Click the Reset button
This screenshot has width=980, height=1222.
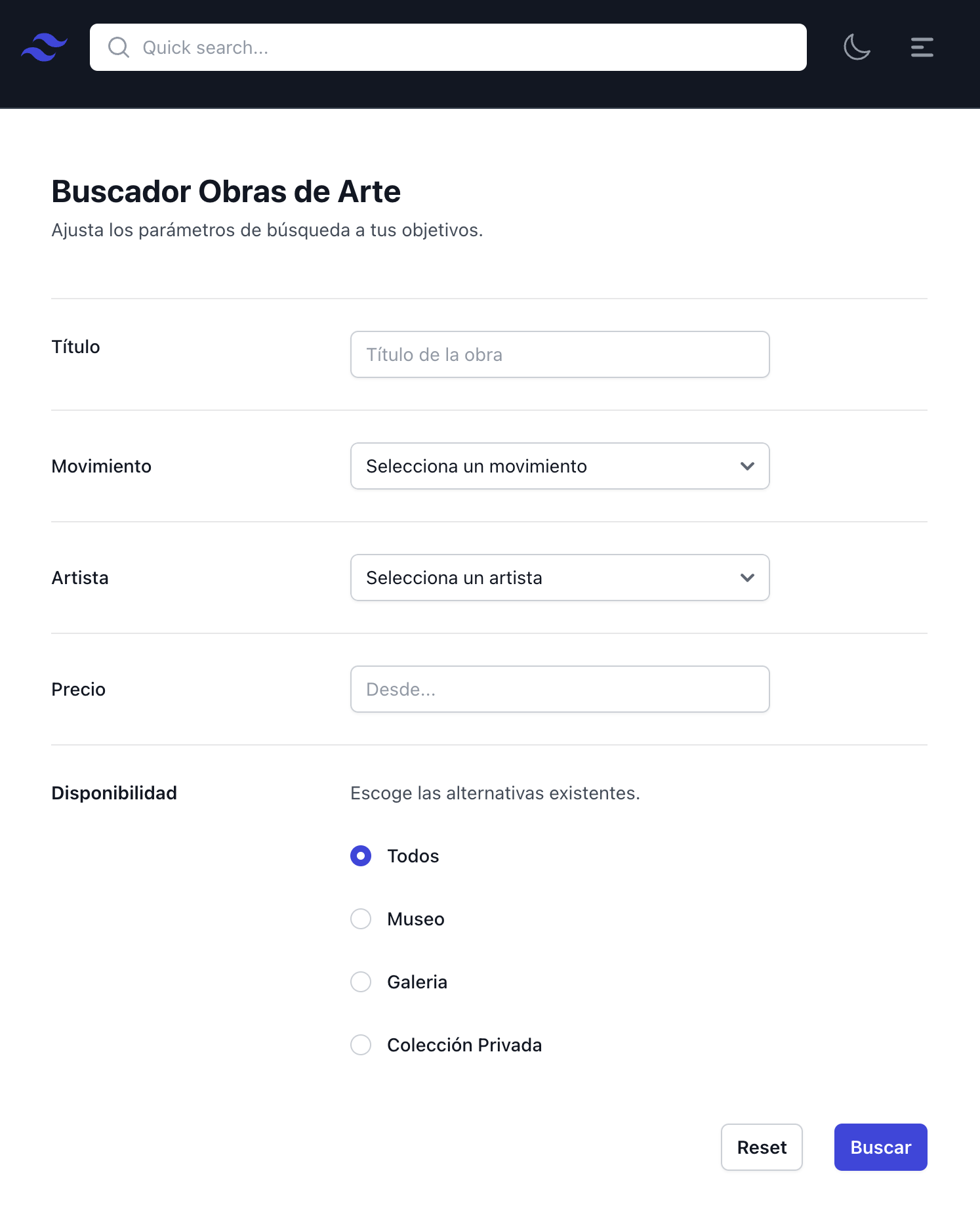point(762,1147)
